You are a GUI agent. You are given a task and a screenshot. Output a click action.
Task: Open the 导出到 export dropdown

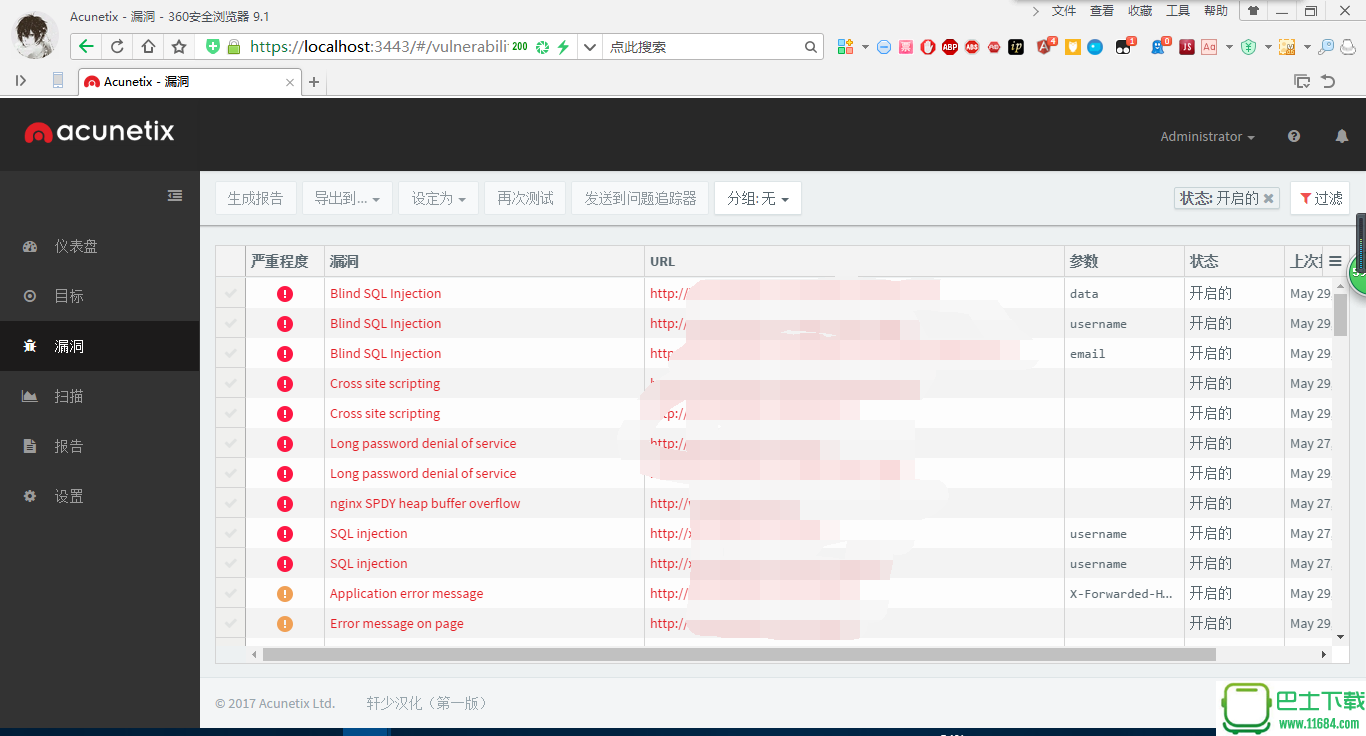click(x=347, y=198)
